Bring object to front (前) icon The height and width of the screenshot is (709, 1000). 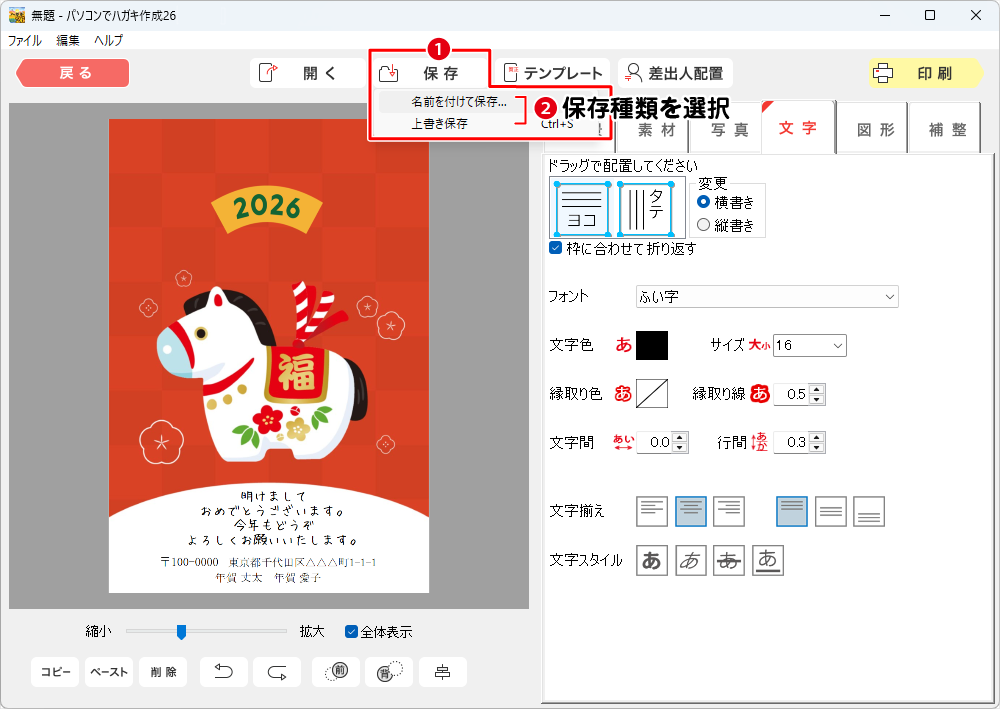click(336, 672)
